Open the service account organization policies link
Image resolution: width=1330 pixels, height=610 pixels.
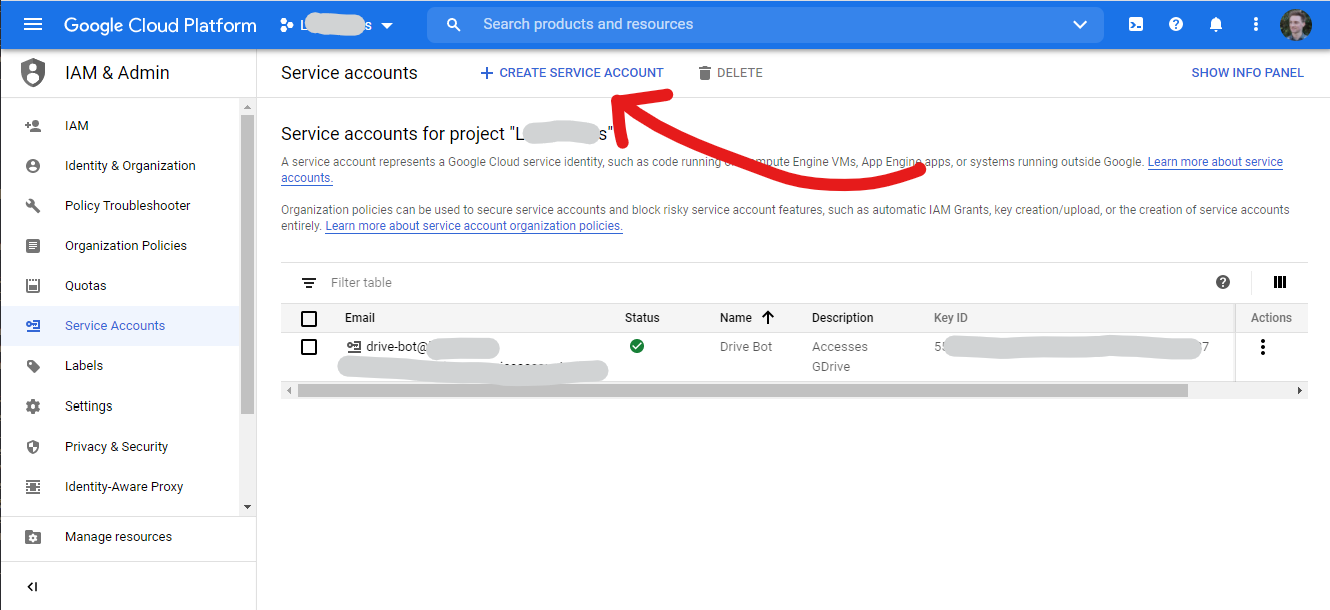474,226
